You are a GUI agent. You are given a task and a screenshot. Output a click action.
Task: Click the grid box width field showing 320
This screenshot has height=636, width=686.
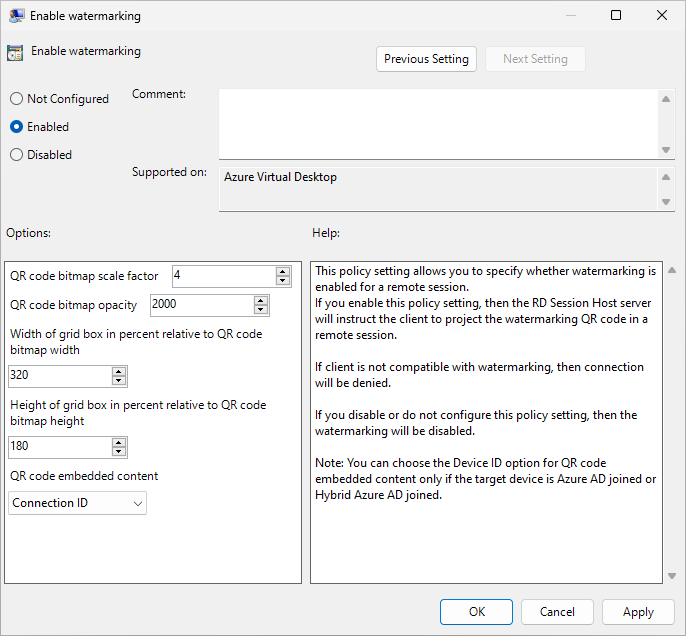tap(60, 376)
